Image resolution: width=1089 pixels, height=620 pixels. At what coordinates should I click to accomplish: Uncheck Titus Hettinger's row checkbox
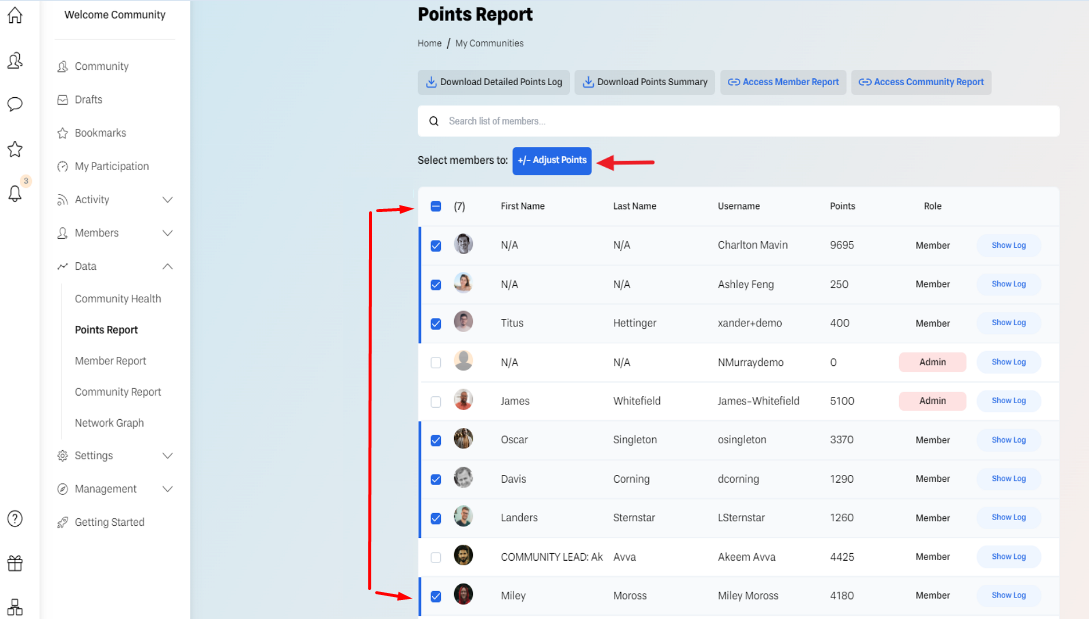[435, 324]
